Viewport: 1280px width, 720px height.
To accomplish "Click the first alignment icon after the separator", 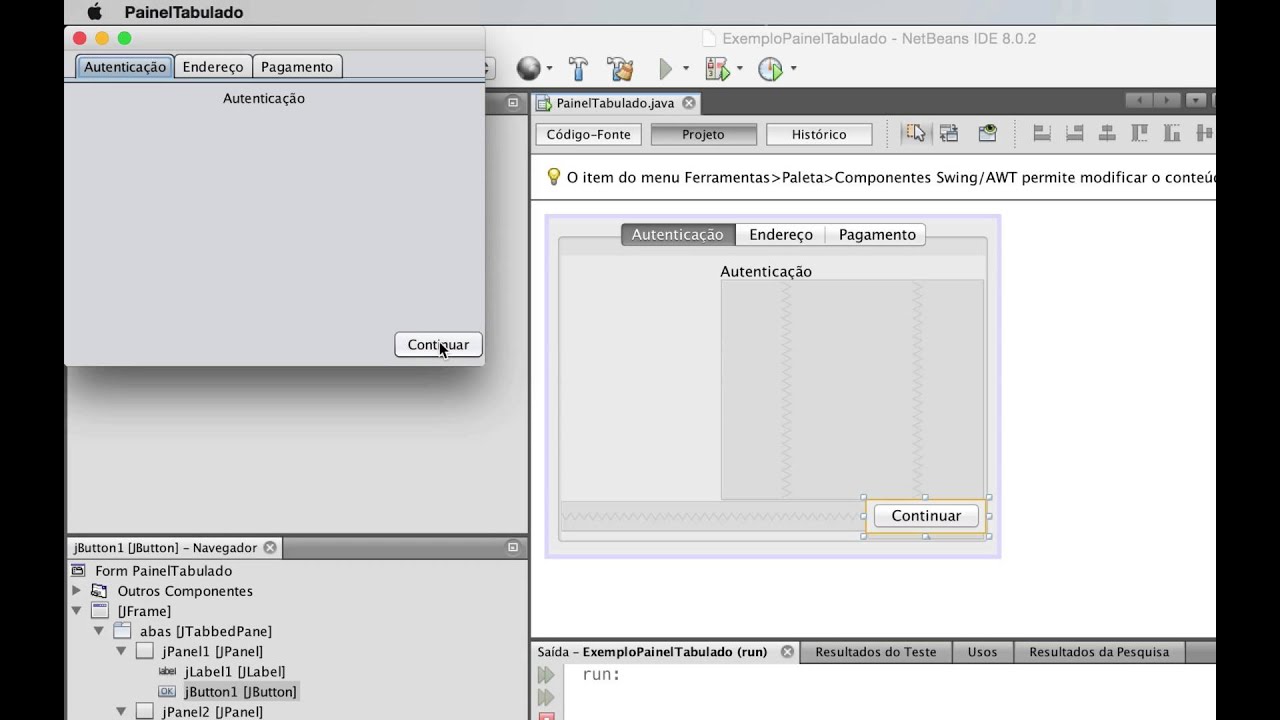I will click(x=1042, y=133).
